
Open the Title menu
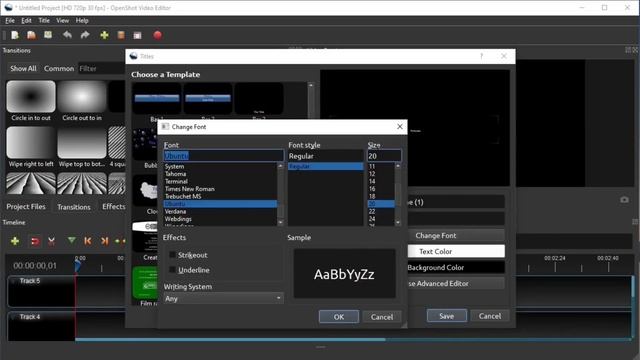click(x=44, y=20)
